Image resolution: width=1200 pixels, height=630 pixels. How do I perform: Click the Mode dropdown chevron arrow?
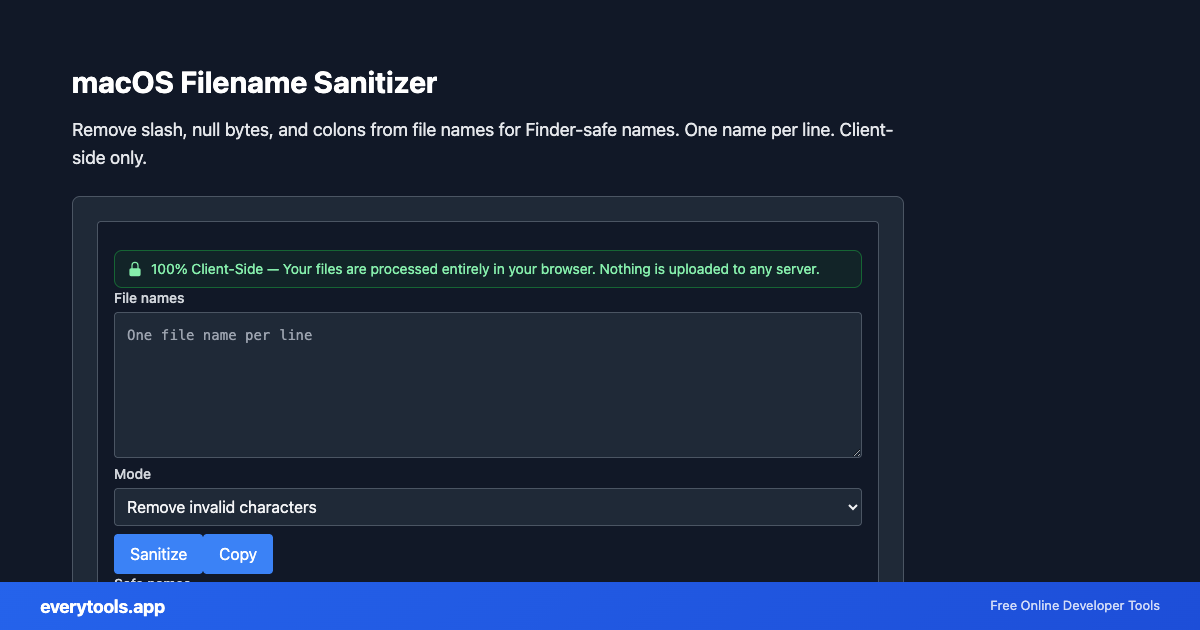845,507
